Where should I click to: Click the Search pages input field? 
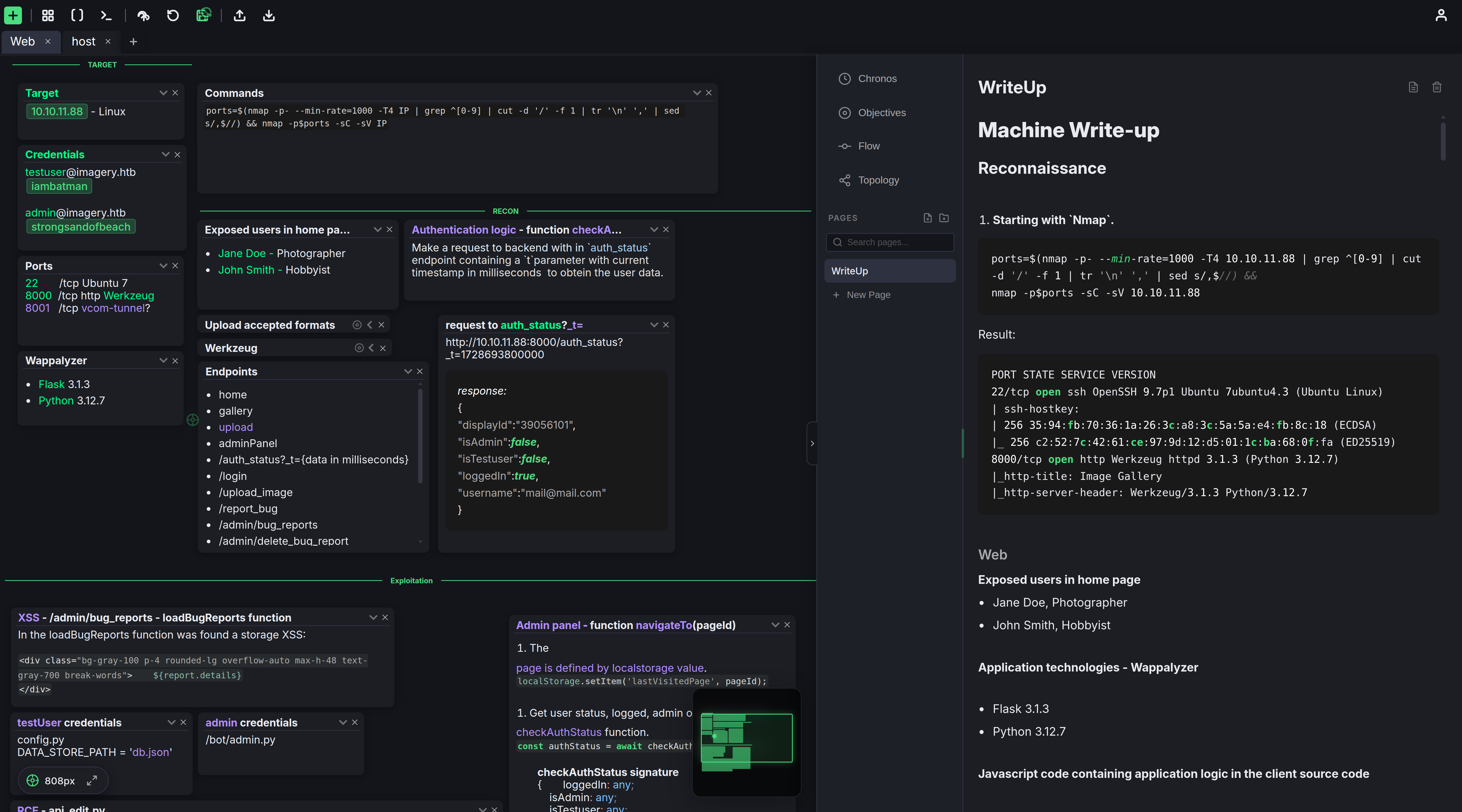890,242
